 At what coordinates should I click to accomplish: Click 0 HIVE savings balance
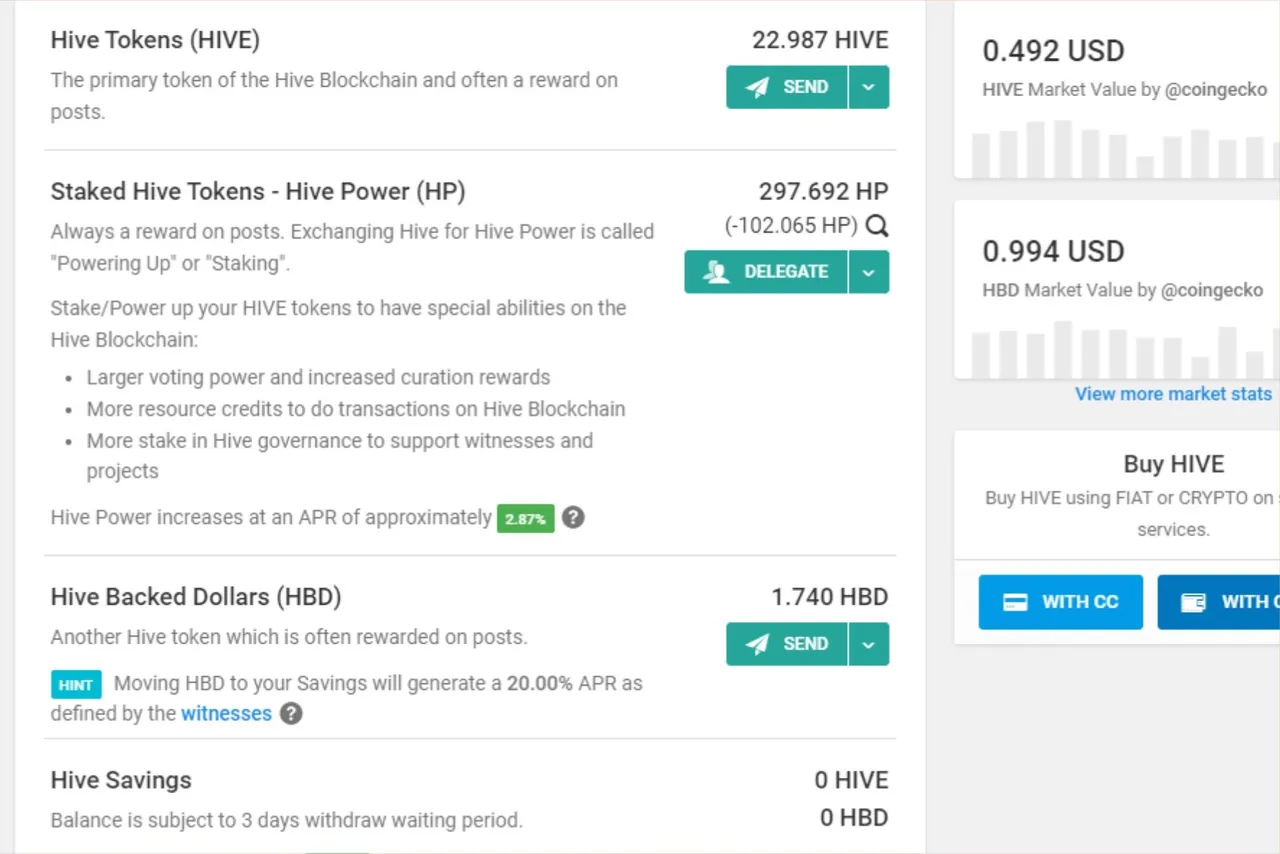coord(852,780)
